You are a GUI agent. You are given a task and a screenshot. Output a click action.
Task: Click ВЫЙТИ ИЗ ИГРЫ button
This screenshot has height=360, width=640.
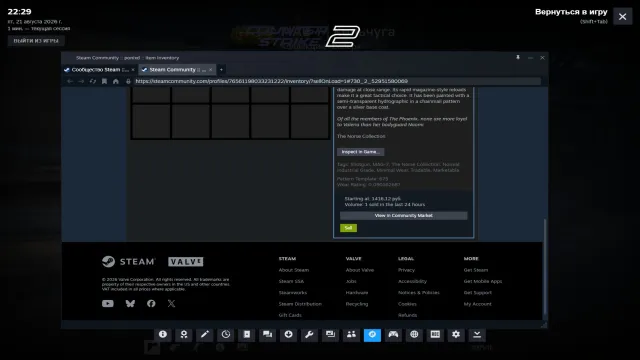pyautogui.click(x=36, y=41)
